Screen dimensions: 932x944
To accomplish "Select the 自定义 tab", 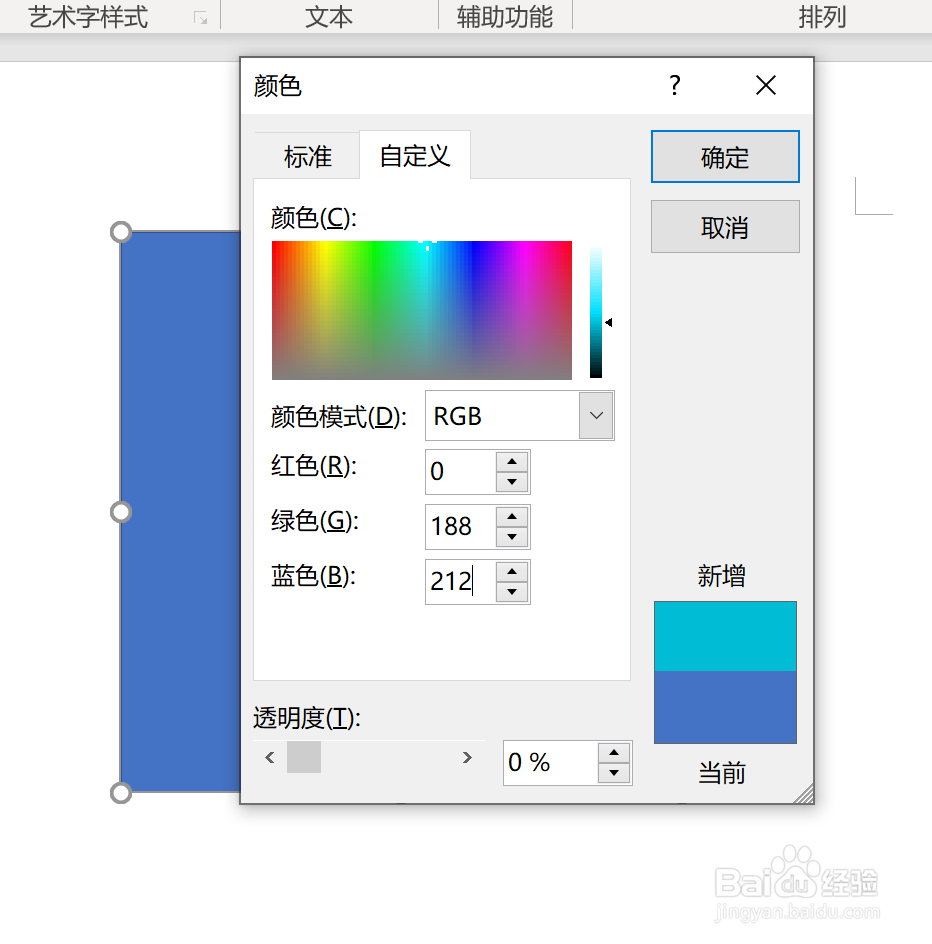I will pyautogui.click(x=415, y=156).
